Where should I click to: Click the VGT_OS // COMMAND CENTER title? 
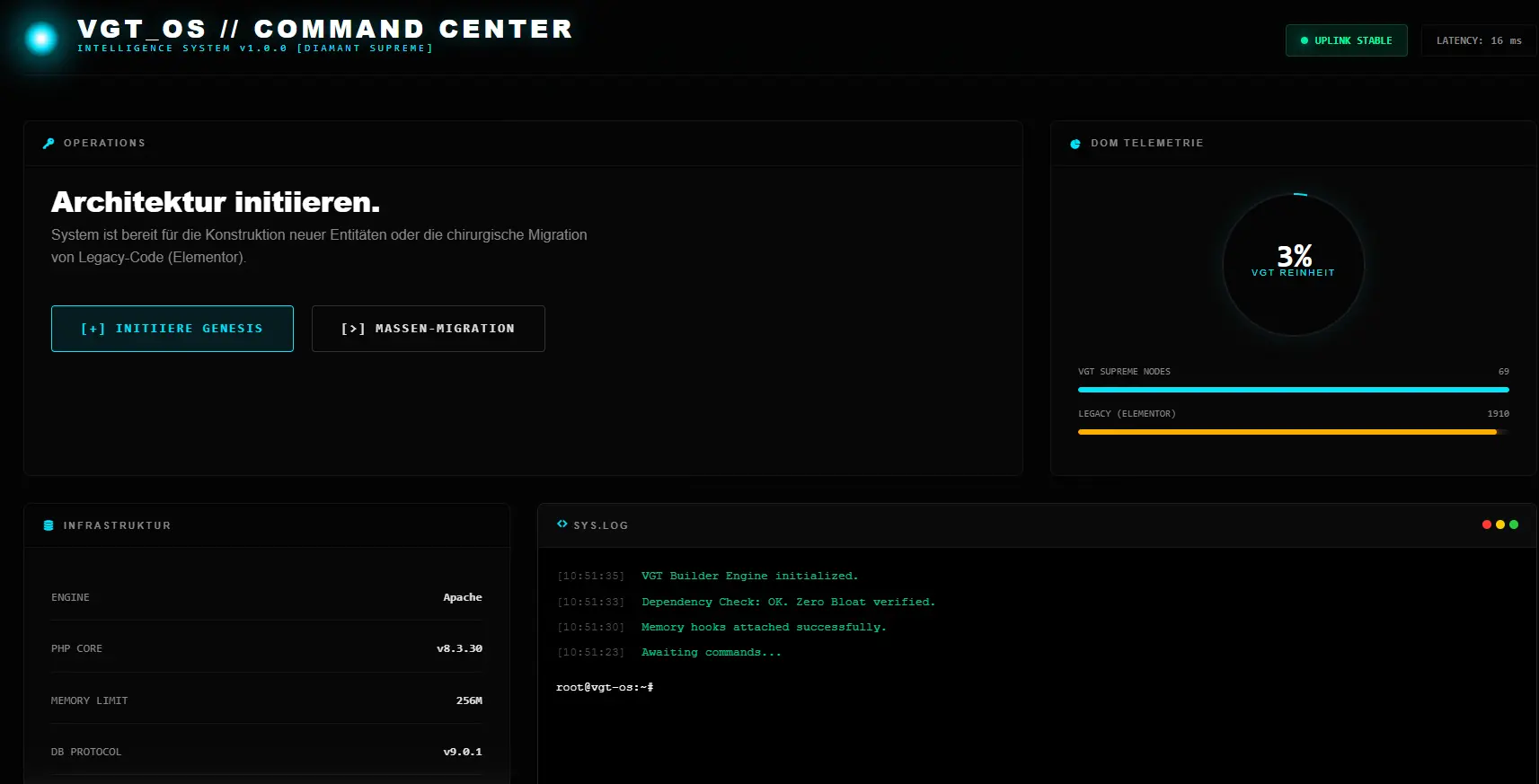pyautogui.click(x=325, y=29)
